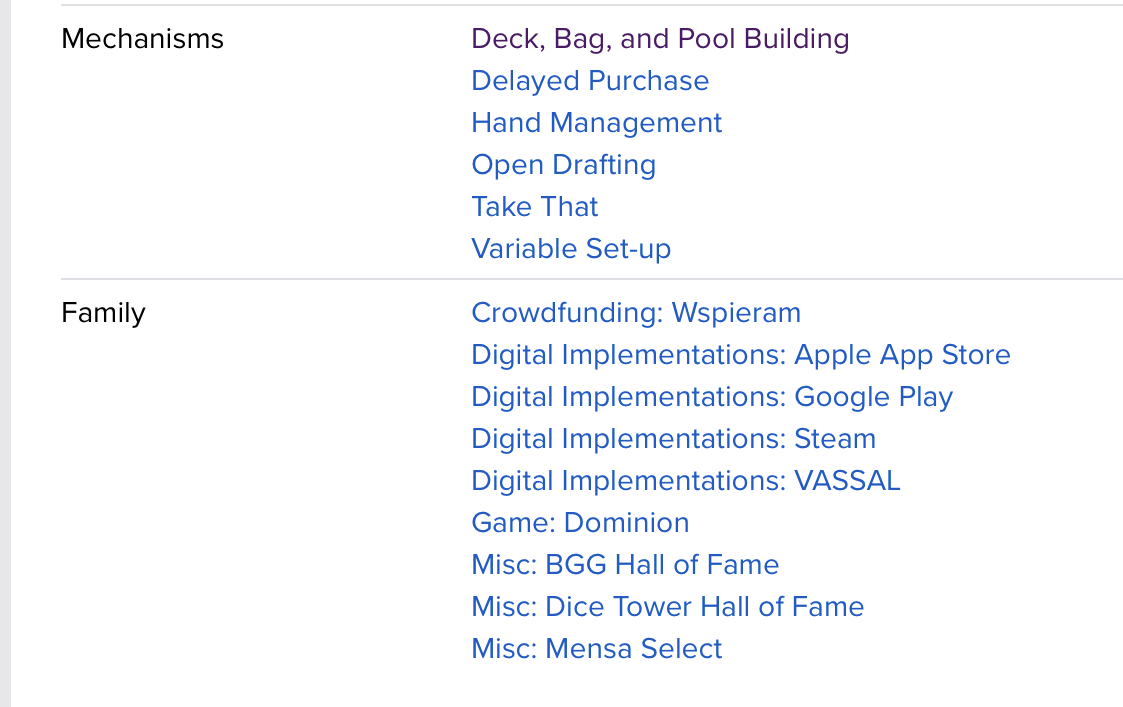Visit the Misc: BGG Hall of Fame page

(x=625, y=565)
